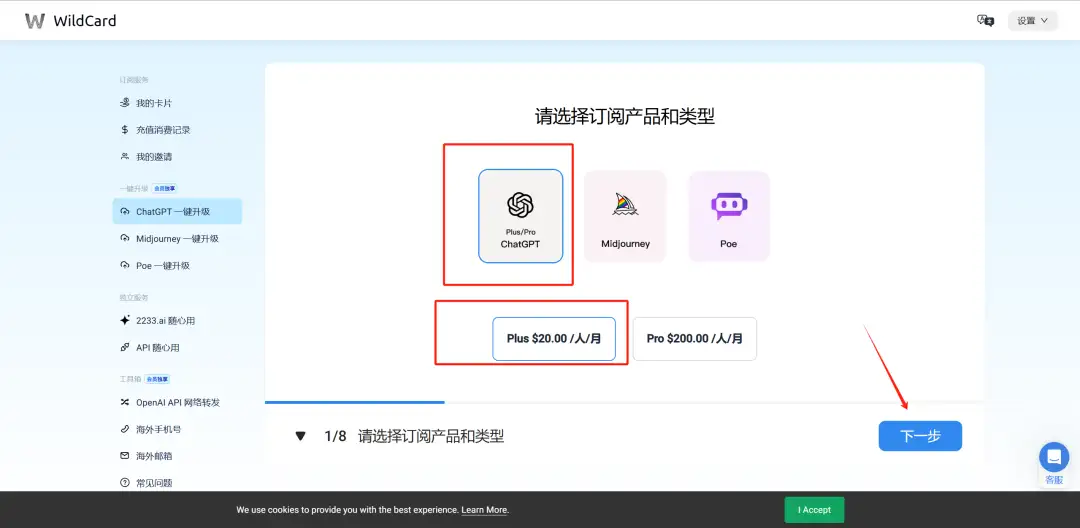
Task: Click the people icon for 我的邀请
Action: 125,156
